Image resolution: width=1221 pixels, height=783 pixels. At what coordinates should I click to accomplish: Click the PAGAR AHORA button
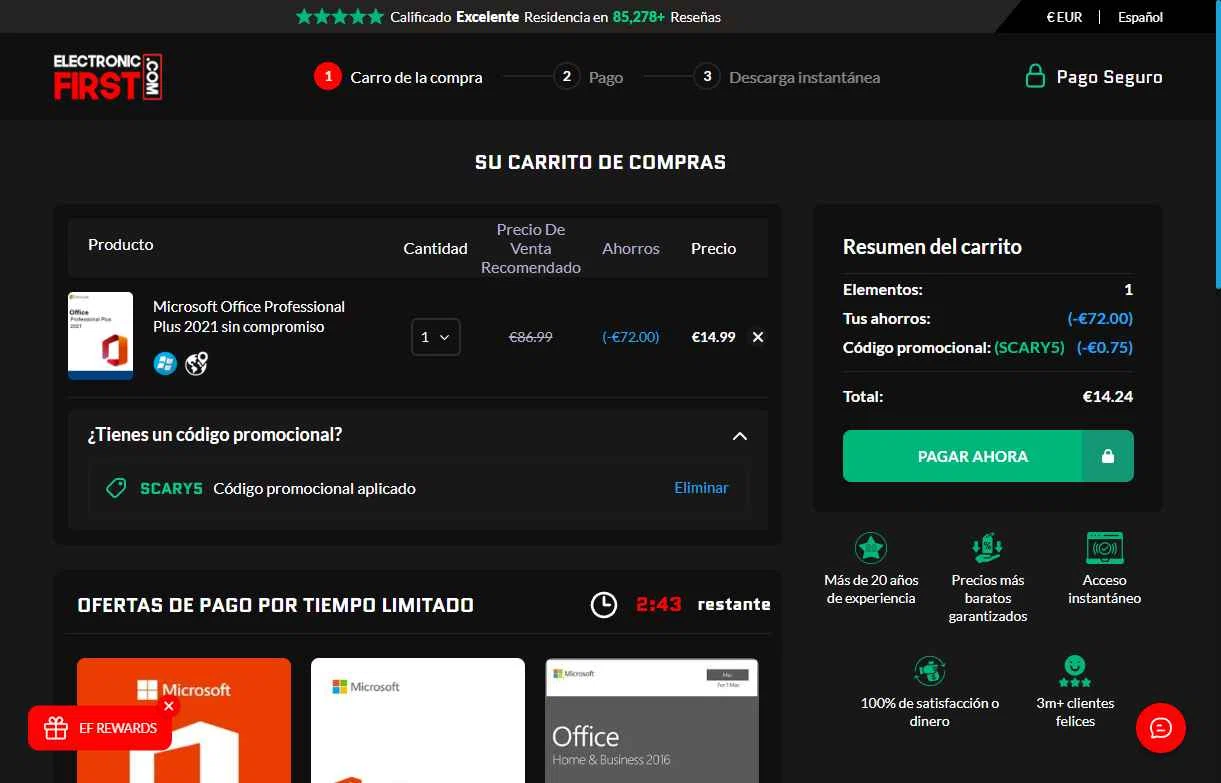click(x=988, y=456)
